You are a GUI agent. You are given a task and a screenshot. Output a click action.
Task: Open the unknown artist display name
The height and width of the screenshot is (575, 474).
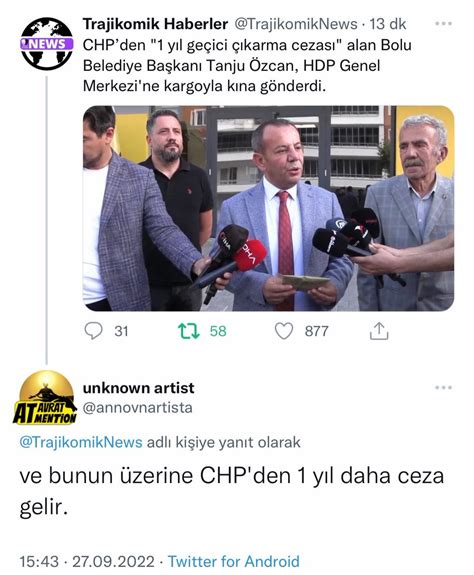(x=139, y=388)
